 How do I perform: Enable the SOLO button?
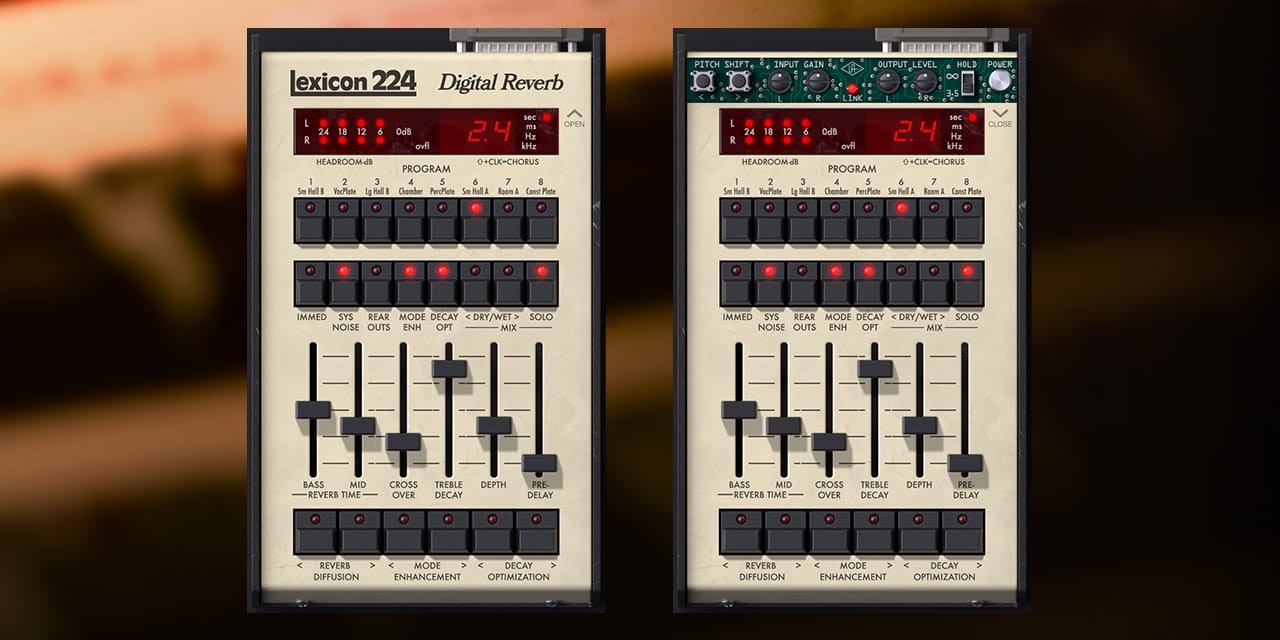tap(538, 283)
